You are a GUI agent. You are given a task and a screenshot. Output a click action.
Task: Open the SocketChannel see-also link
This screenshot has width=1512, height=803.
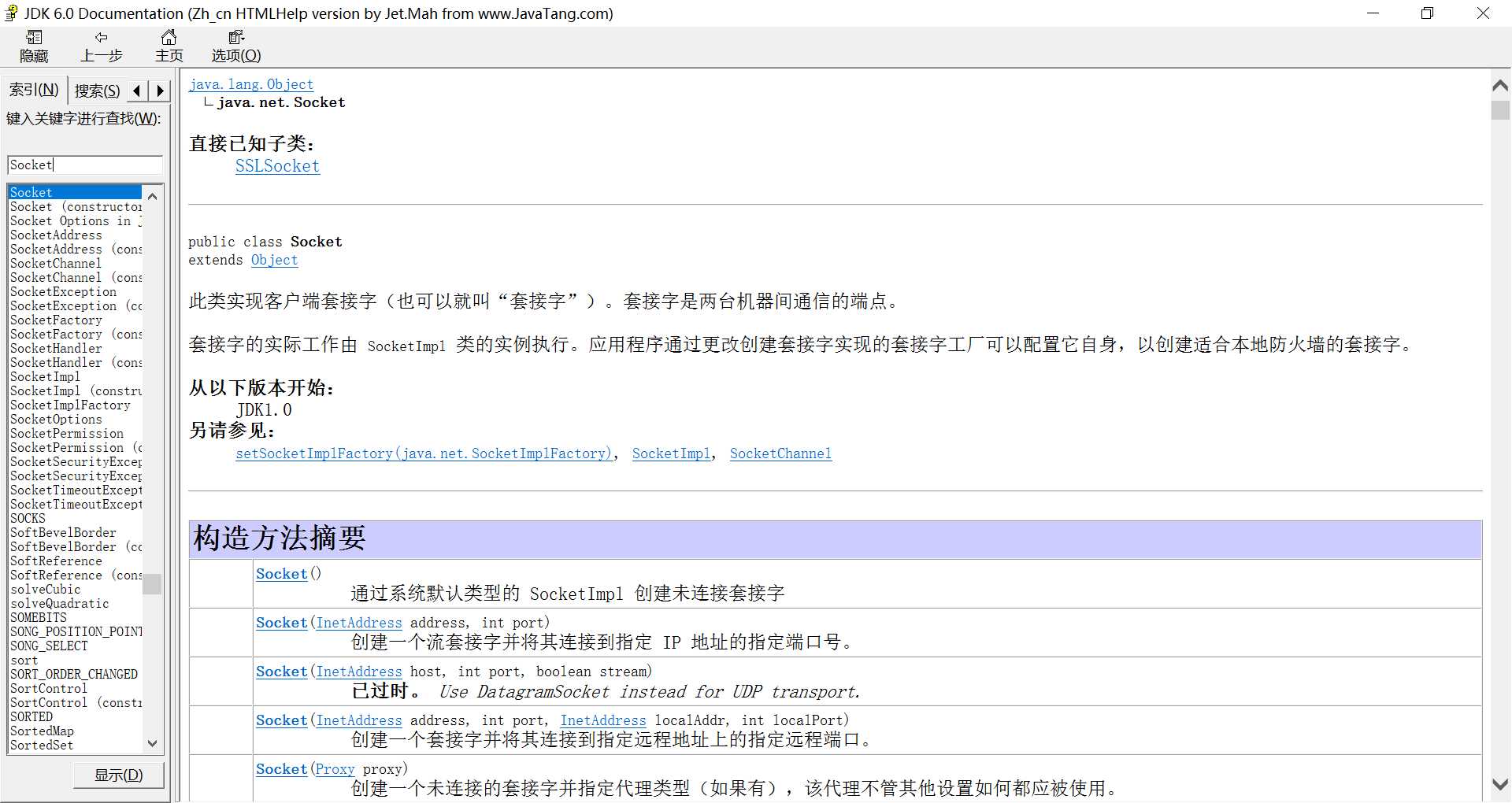coord(780,453)
